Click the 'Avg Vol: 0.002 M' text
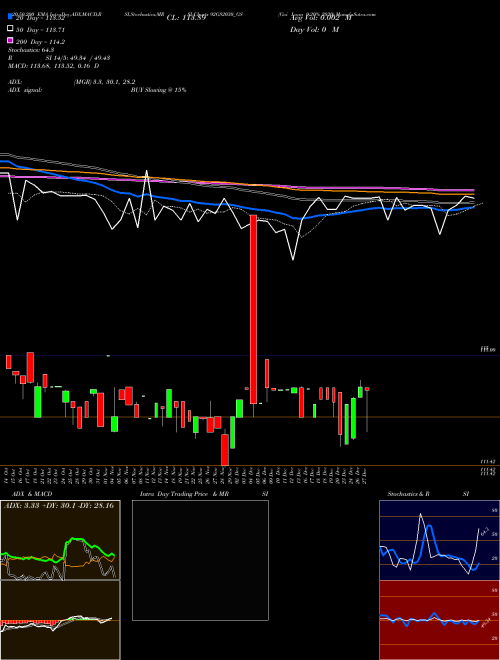This screenshot has width=500, height=660. coord(321,18)
